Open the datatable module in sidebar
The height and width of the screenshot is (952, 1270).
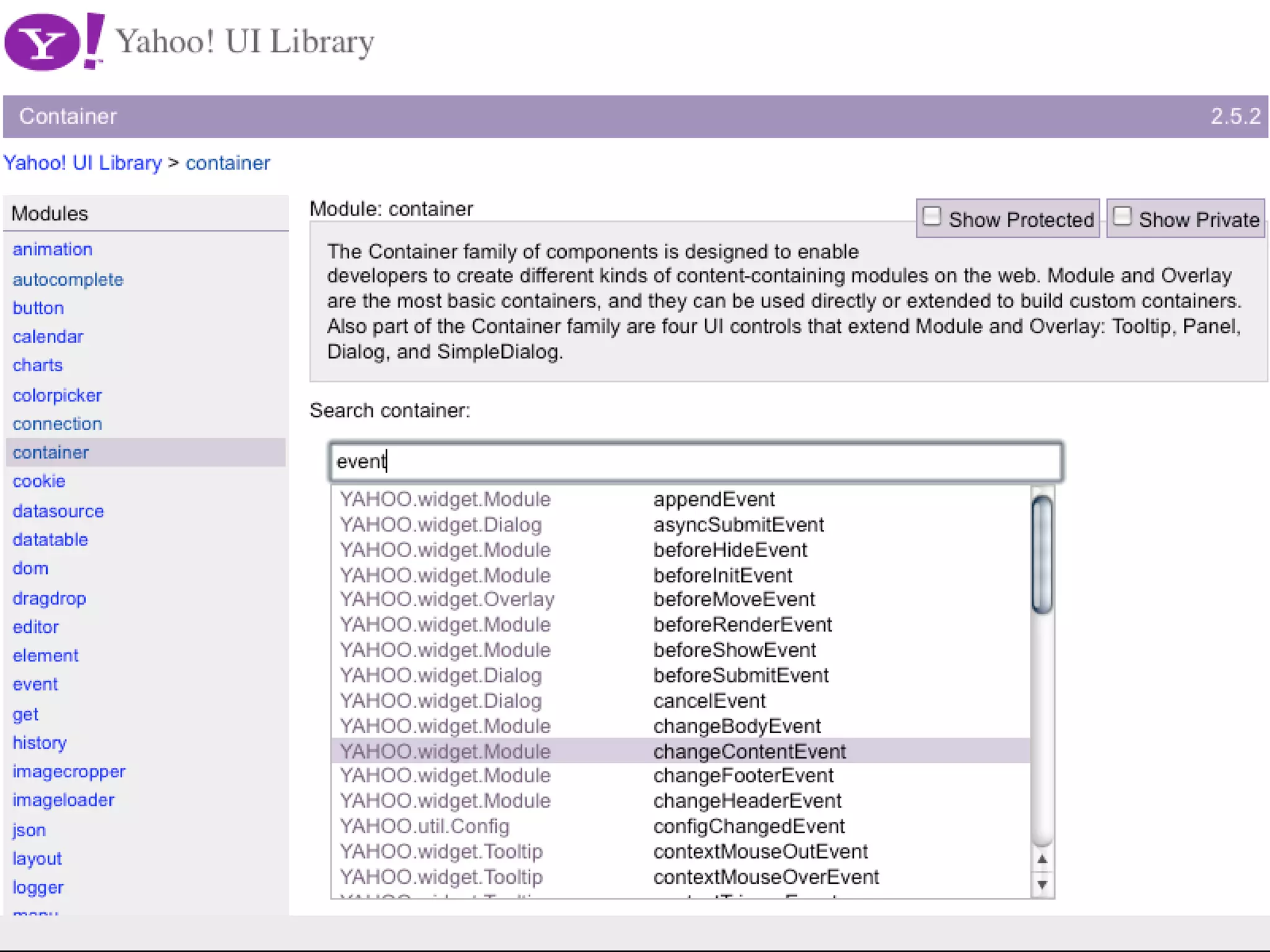pos(50,540)
